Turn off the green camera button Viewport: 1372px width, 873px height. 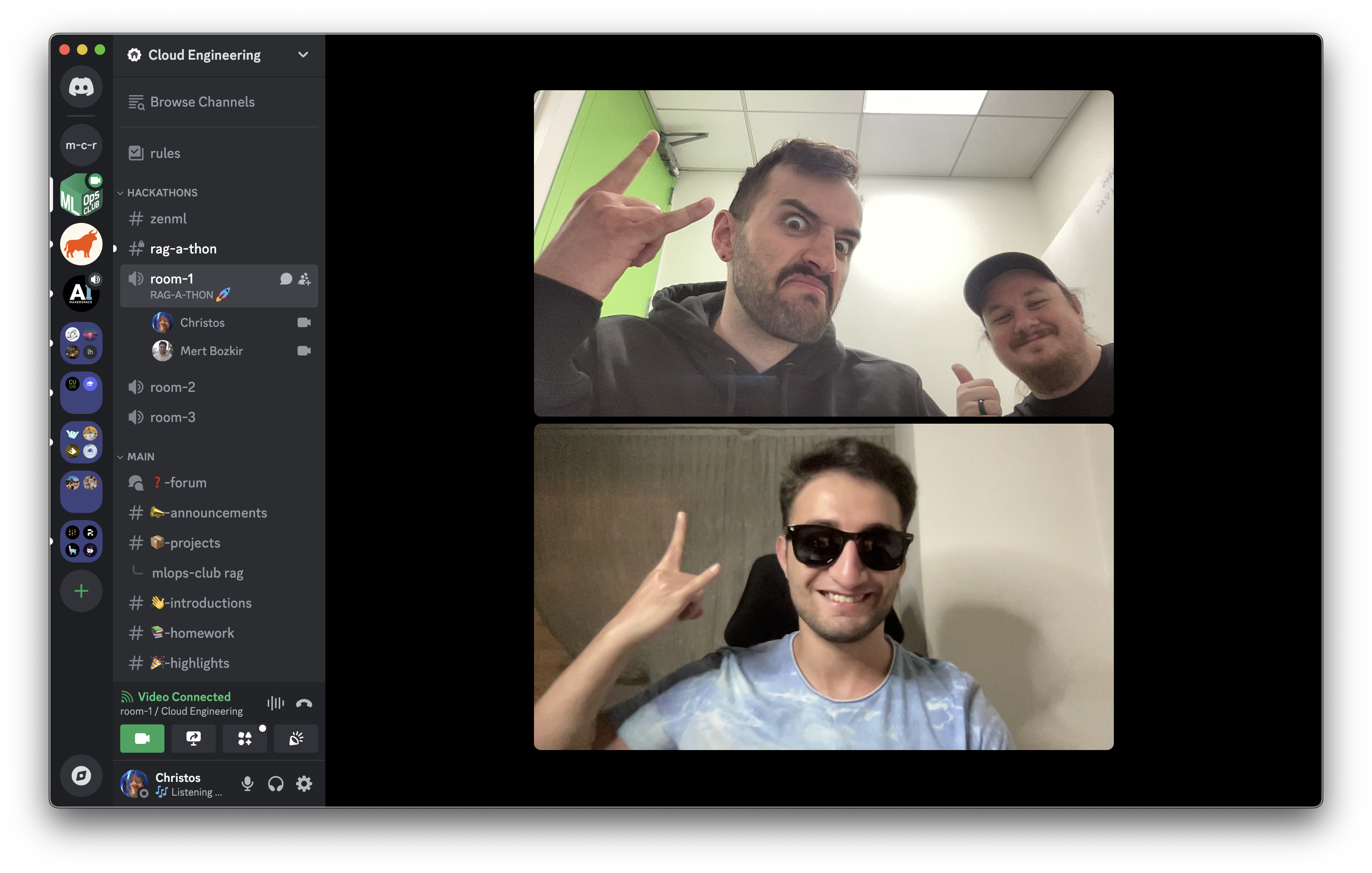point(142,739)
